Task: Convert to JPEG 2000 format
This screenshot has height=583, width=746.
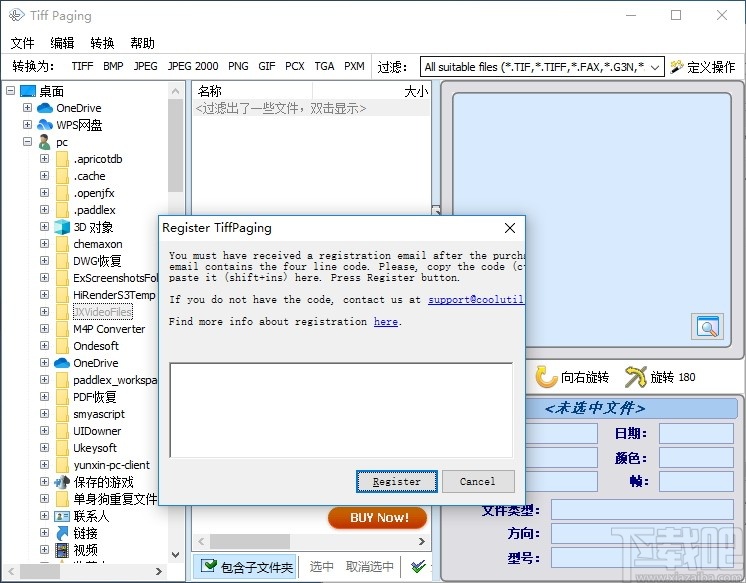Action: pos(193,66)
